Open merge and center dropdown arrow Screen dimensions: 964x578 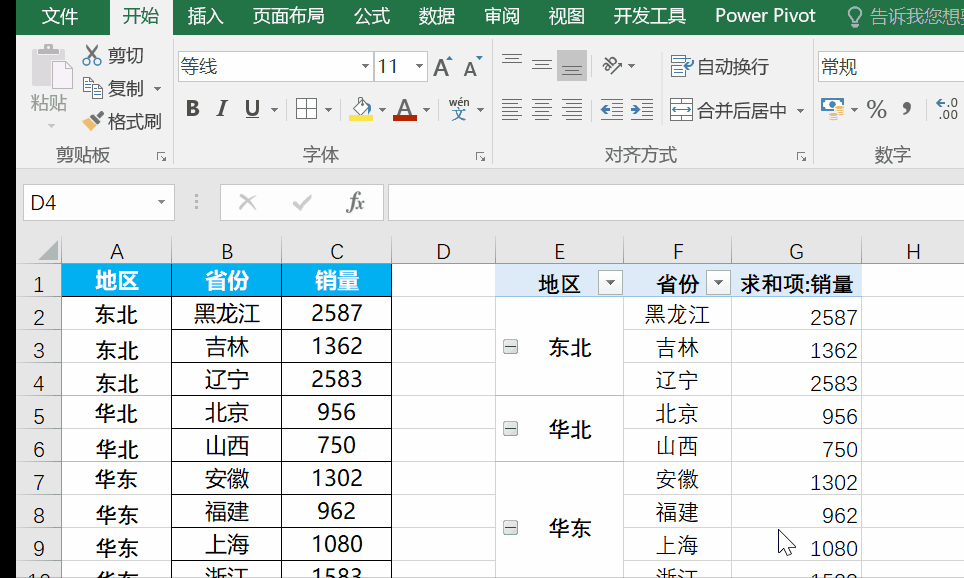tap(800, 111)
